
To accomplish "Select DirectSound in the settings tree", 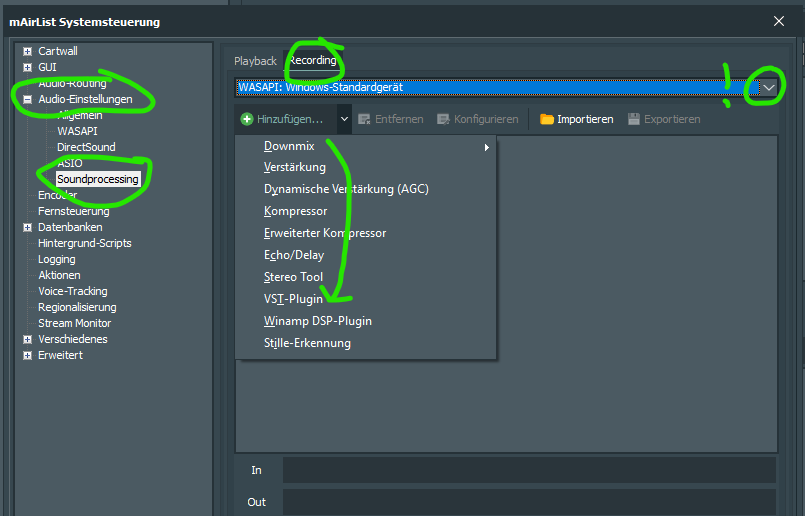I will click(x=86, y=147).
